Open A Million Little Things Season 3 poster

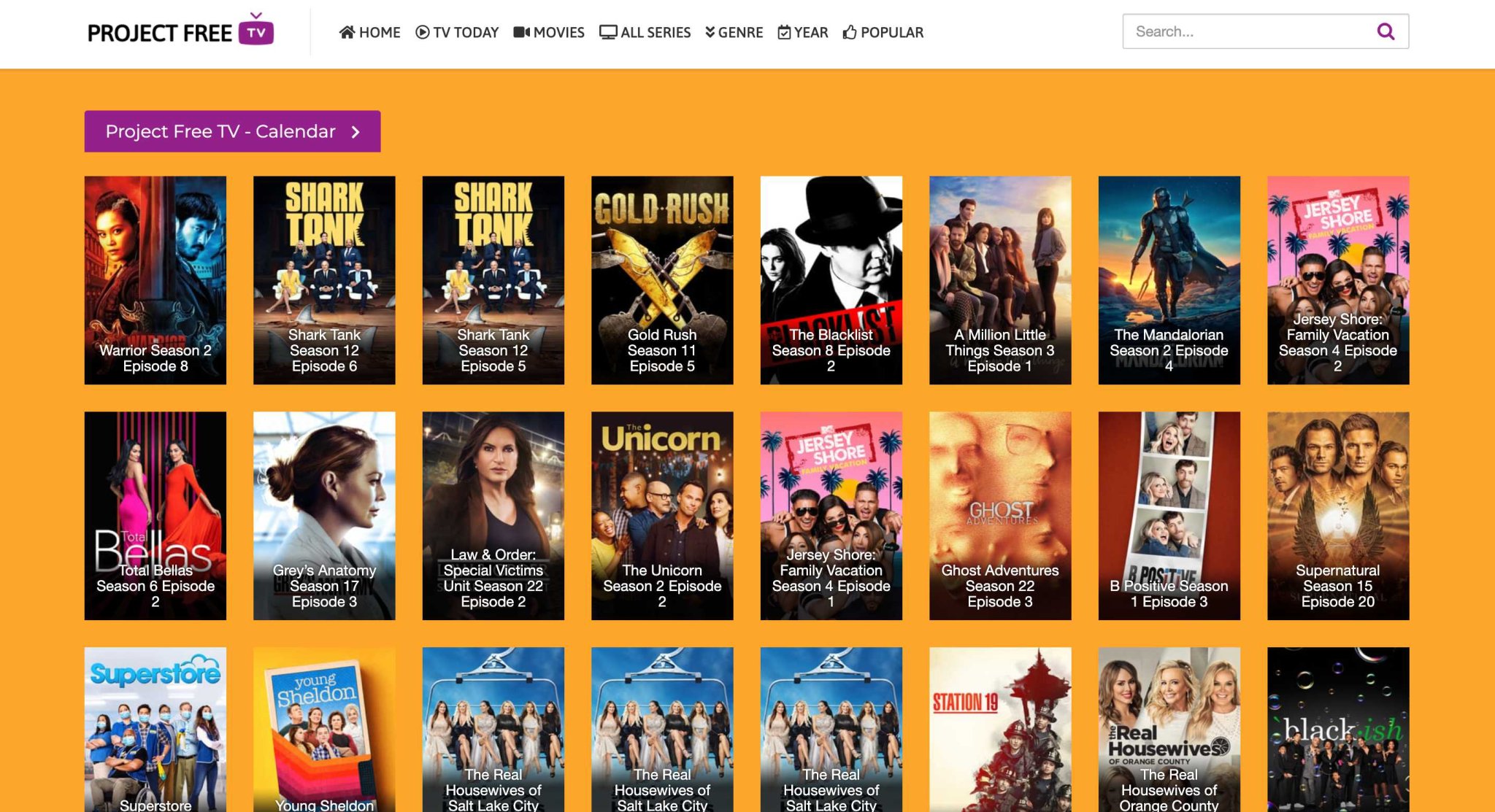[1000, 280]
